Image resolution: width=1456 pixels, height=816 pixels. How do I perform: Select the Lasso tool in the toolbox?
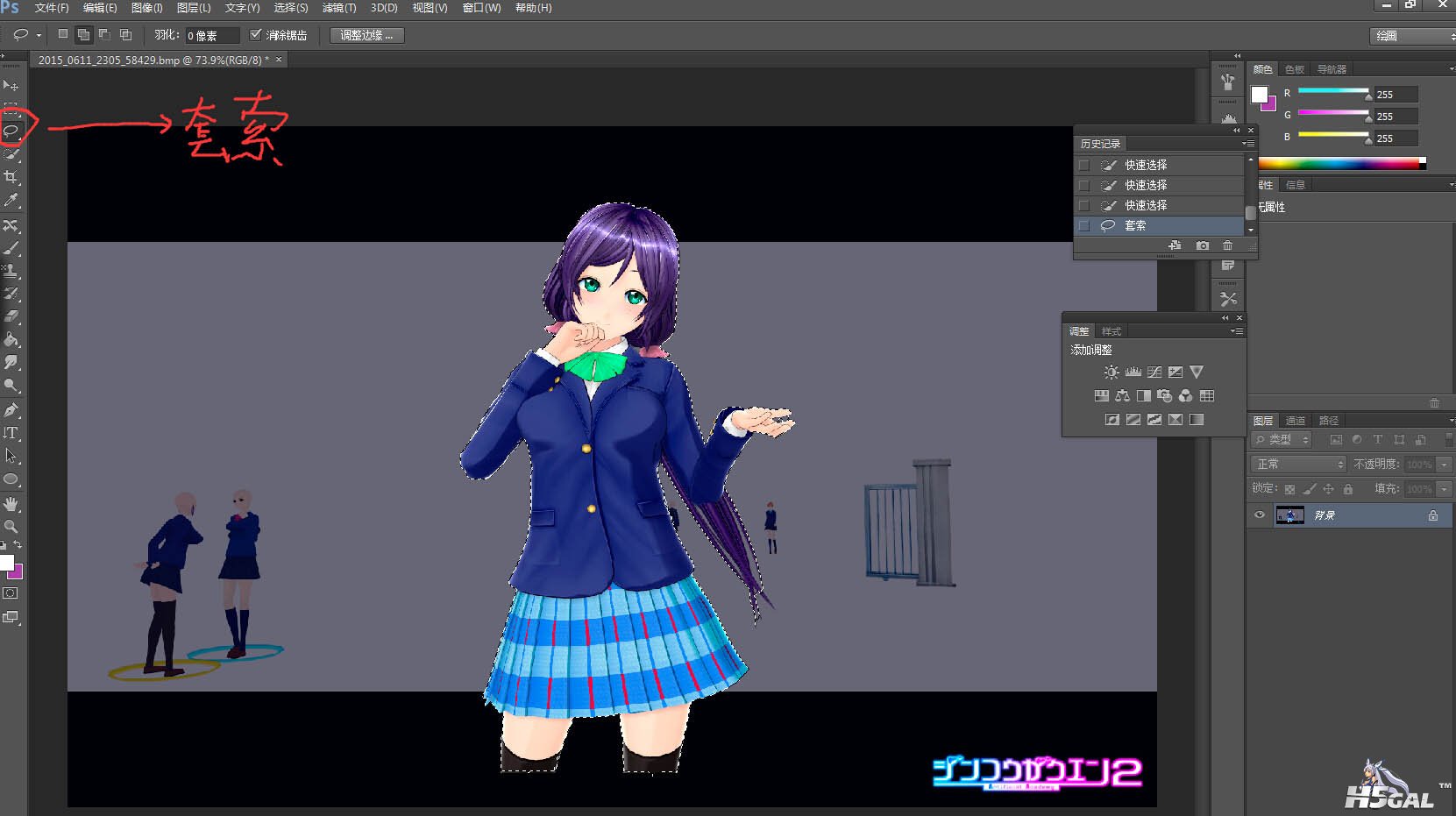11,131
